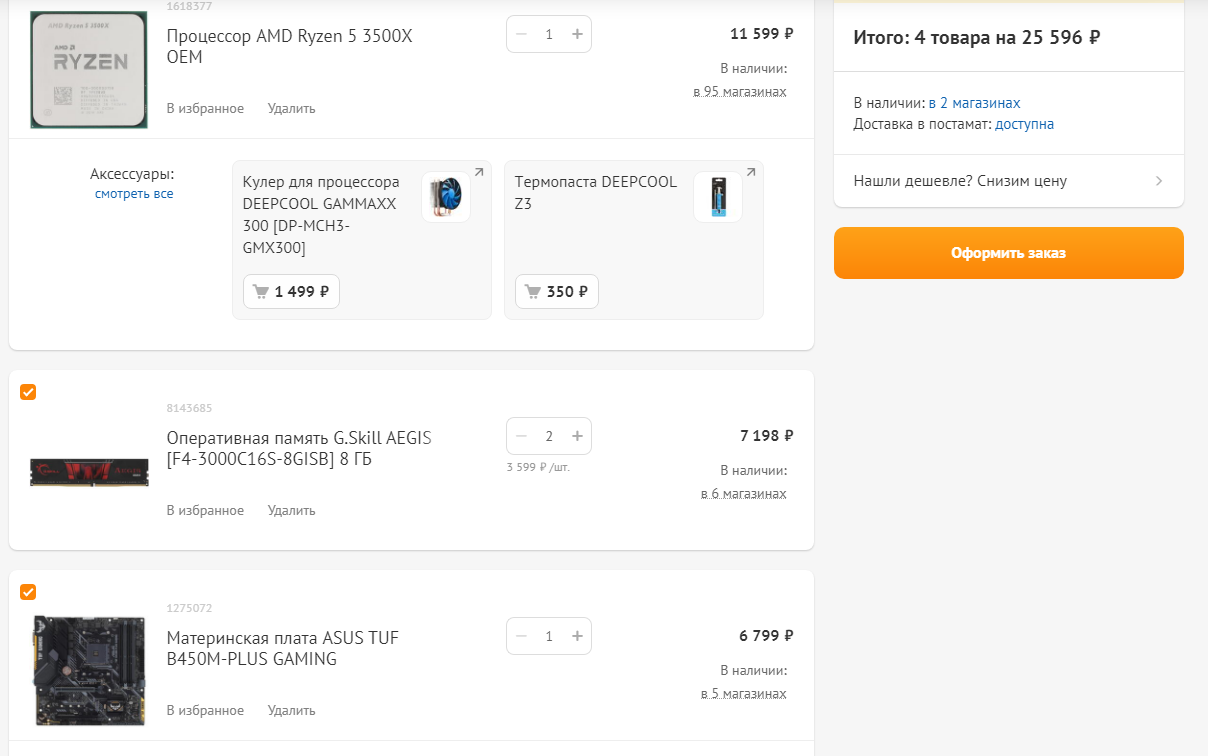Viewport: 1208px width, 756px height.
Task: Decrease Ryzen 5 3500X quantity with minus
Action: (521, 34)
